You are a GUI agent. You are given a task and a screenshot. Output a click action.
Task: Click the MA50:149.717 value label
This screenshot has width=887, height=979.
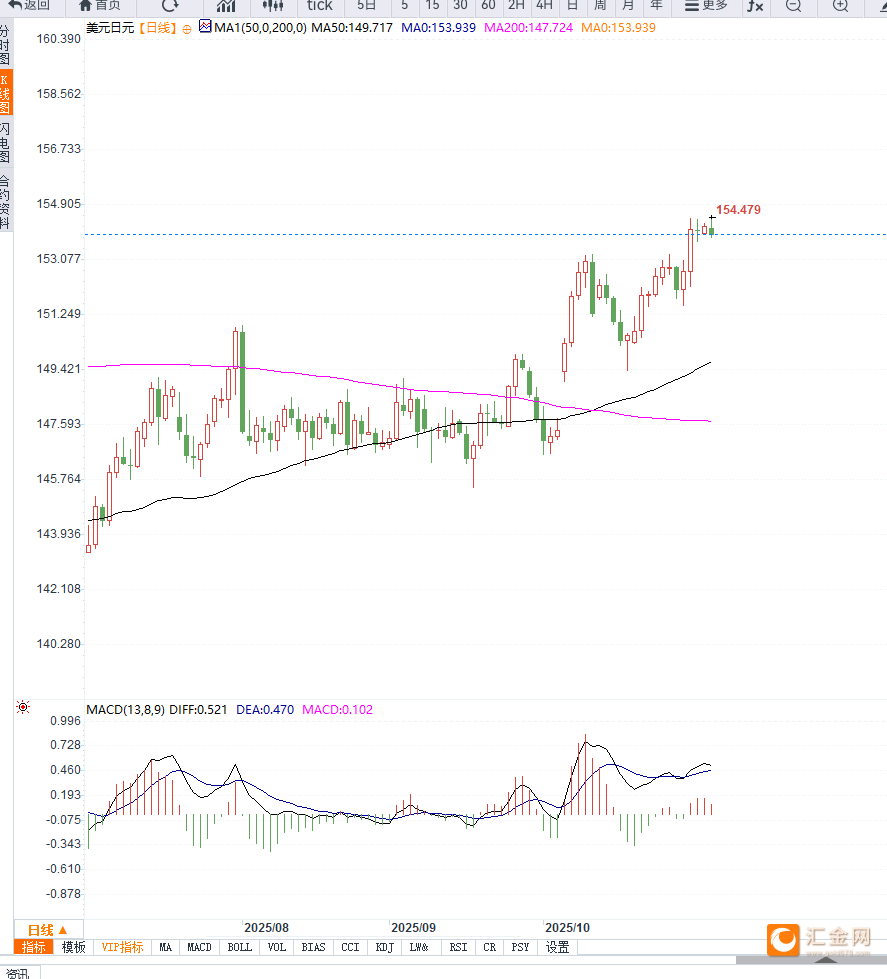[x=351, y=28]
